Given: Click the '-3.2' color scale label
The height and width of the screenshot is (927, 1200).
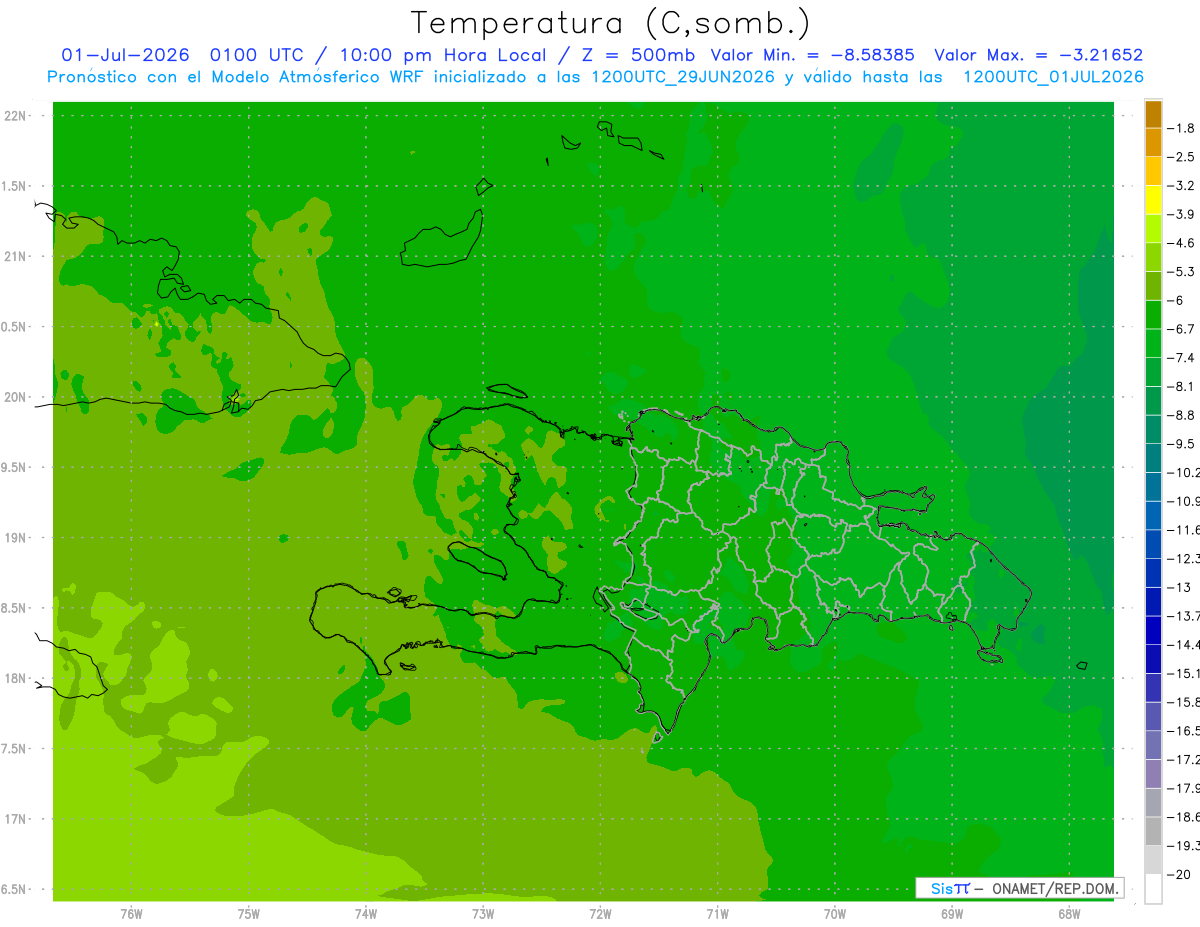Looking at the screenshot, I should coord(1182,186).
